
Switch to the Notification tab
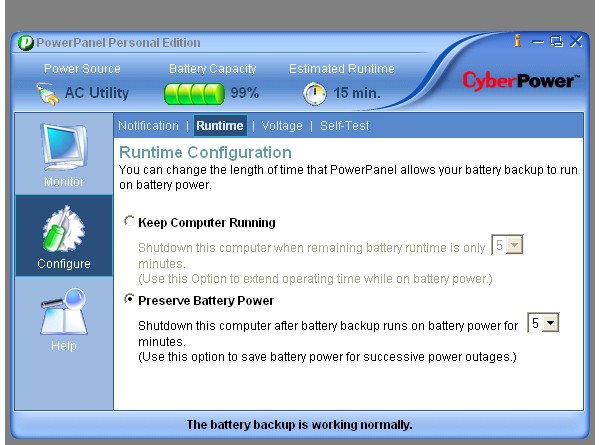(x=148, y=126)
